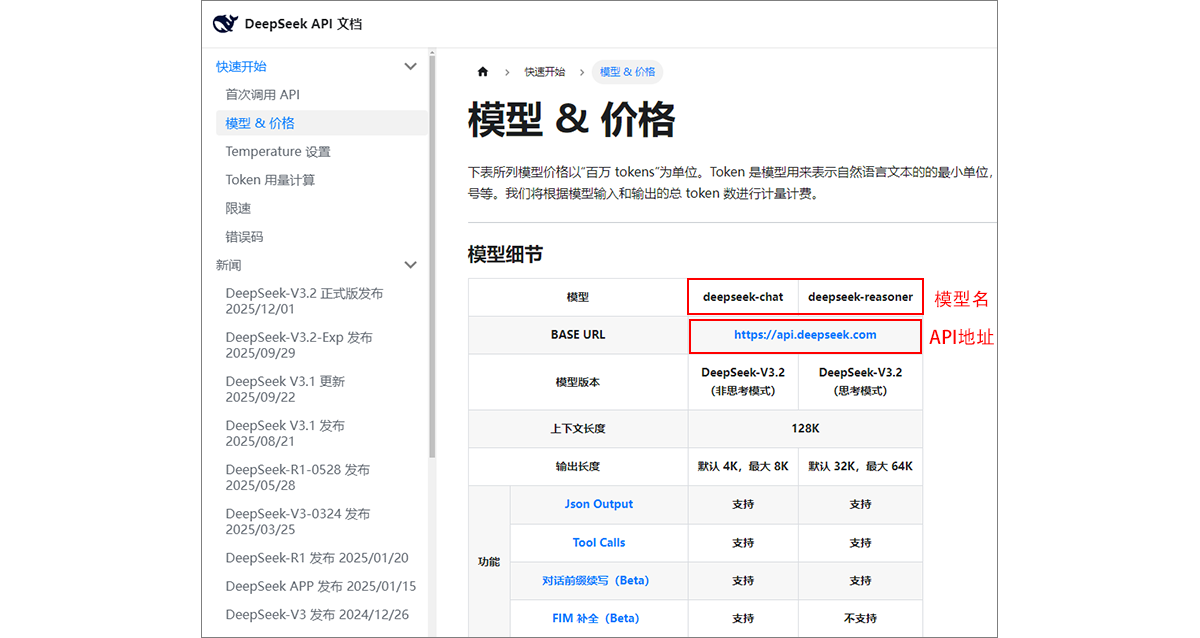Click the DeepSeek whale logo icon
This screenshot has width=1200, height=638.
tap(224, 22)
